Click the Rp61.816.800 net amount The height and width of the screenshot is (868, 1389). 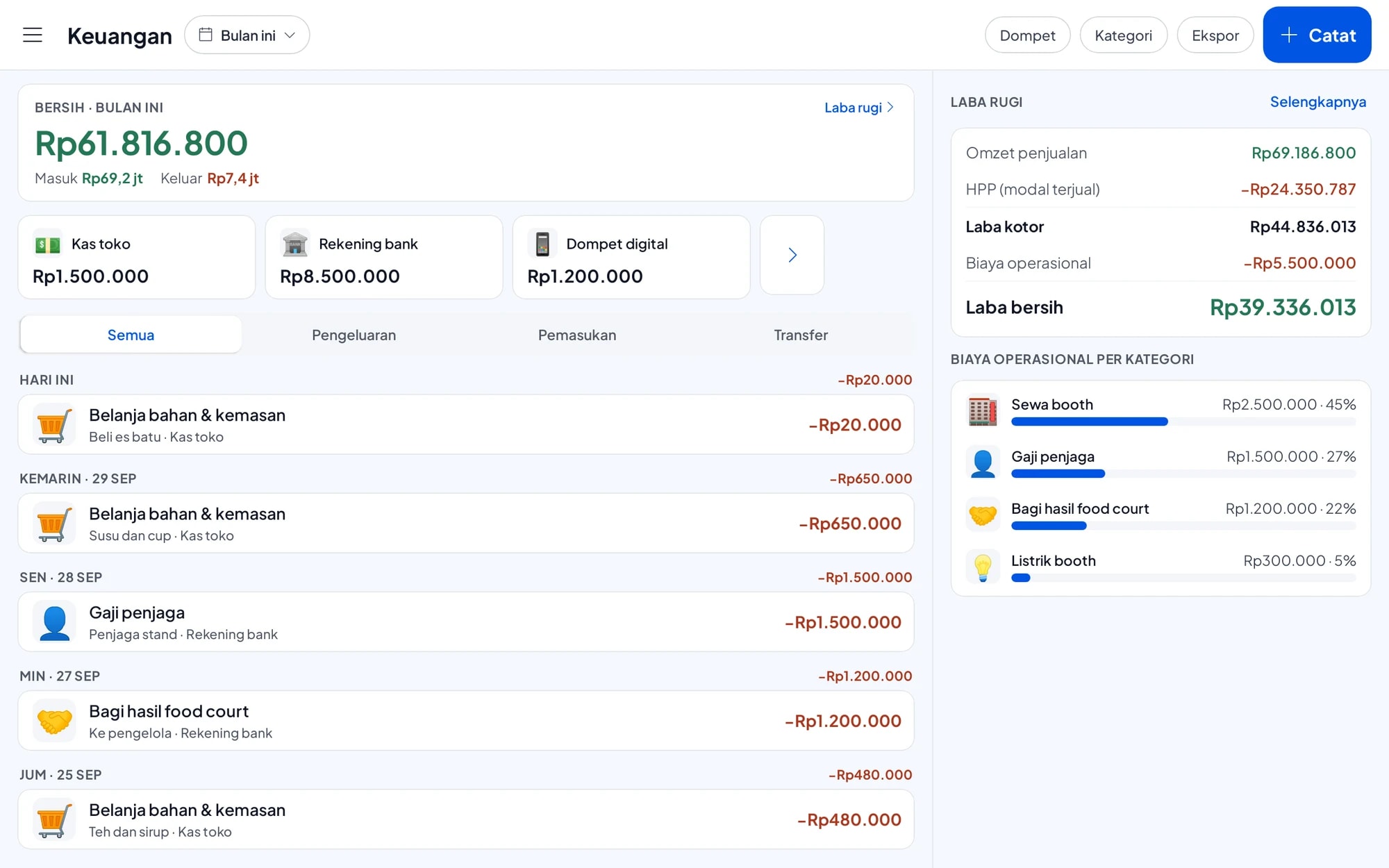(x=141, y=143)
